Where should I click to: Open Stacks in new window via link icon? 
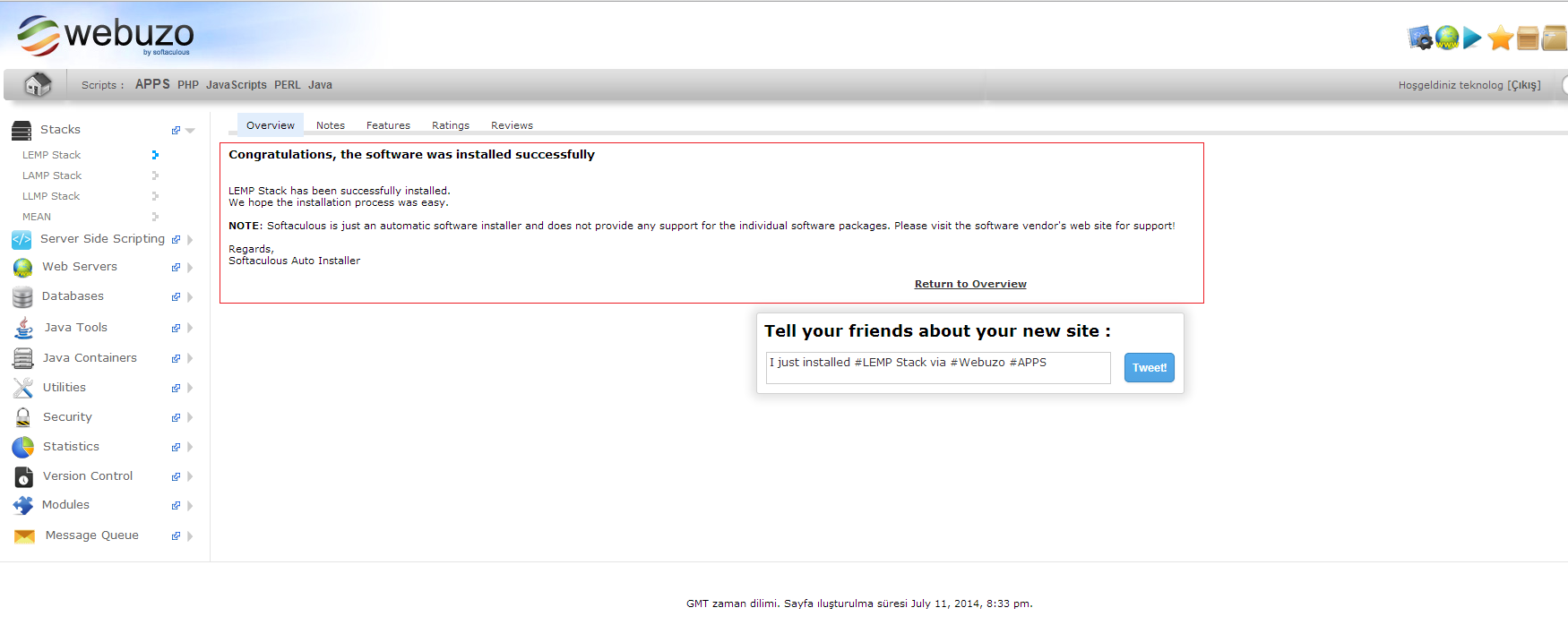pyautogui.click(x=176, y=131)
